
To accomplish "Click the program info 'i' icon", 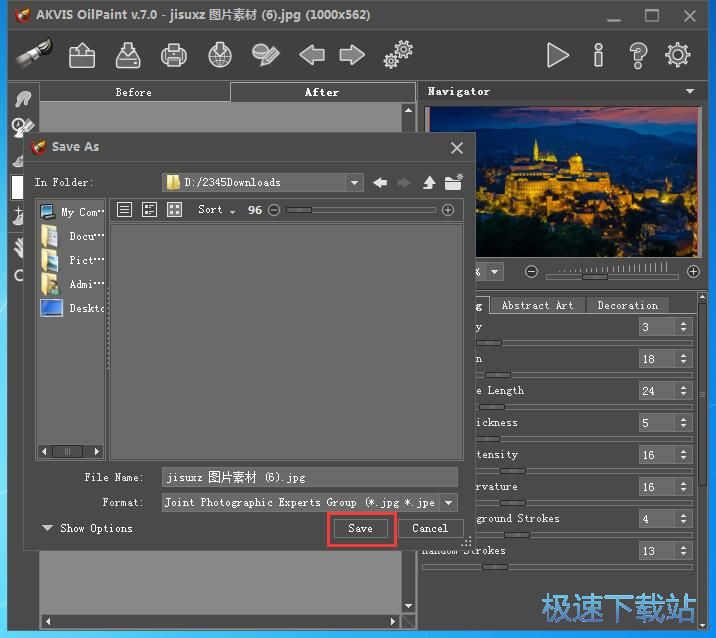I will click(x=598, y=55).
